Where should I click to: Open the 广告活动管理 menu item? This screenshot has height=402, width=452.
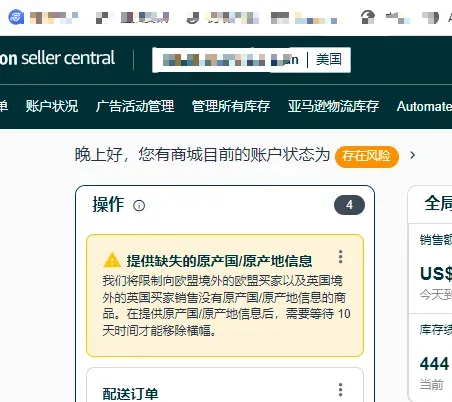(x=135, y=106)
